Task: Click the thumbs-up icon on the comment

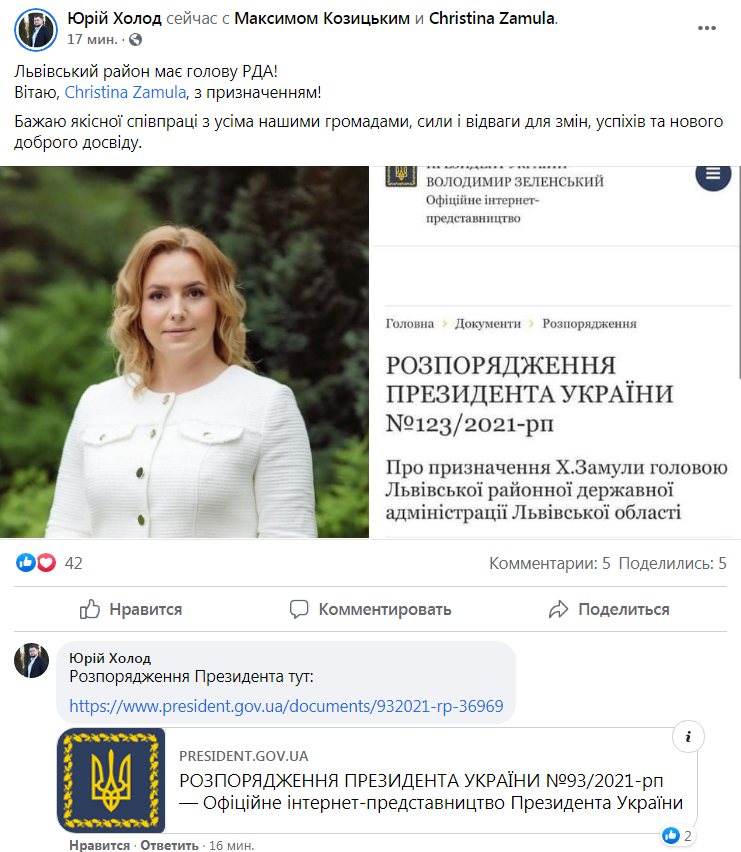Action: click(670, 835)
